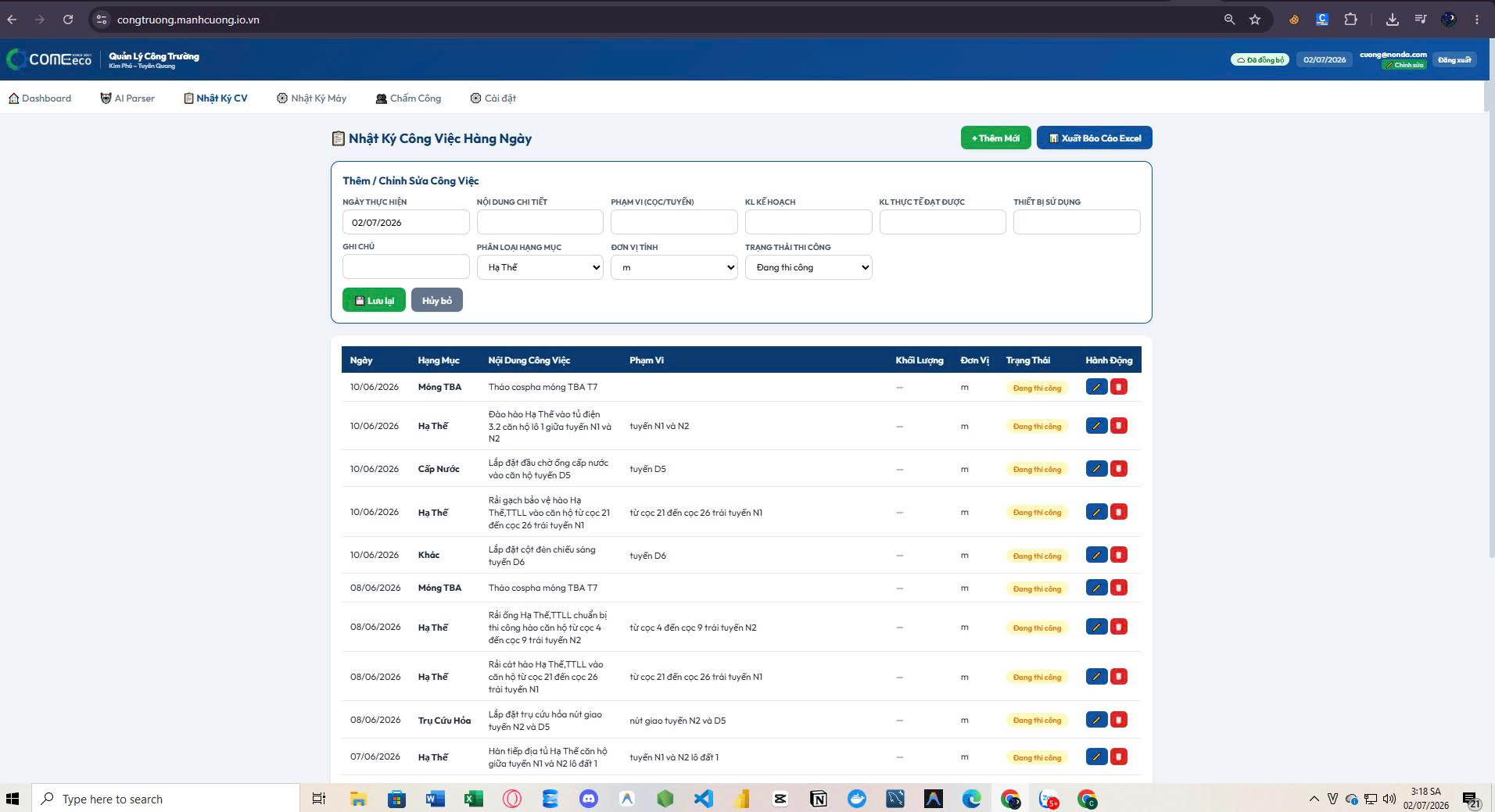Click the Xuất Báo Cáo Excel button
The height and width of the screenshot is (812, 1495).
point(1094,138)
